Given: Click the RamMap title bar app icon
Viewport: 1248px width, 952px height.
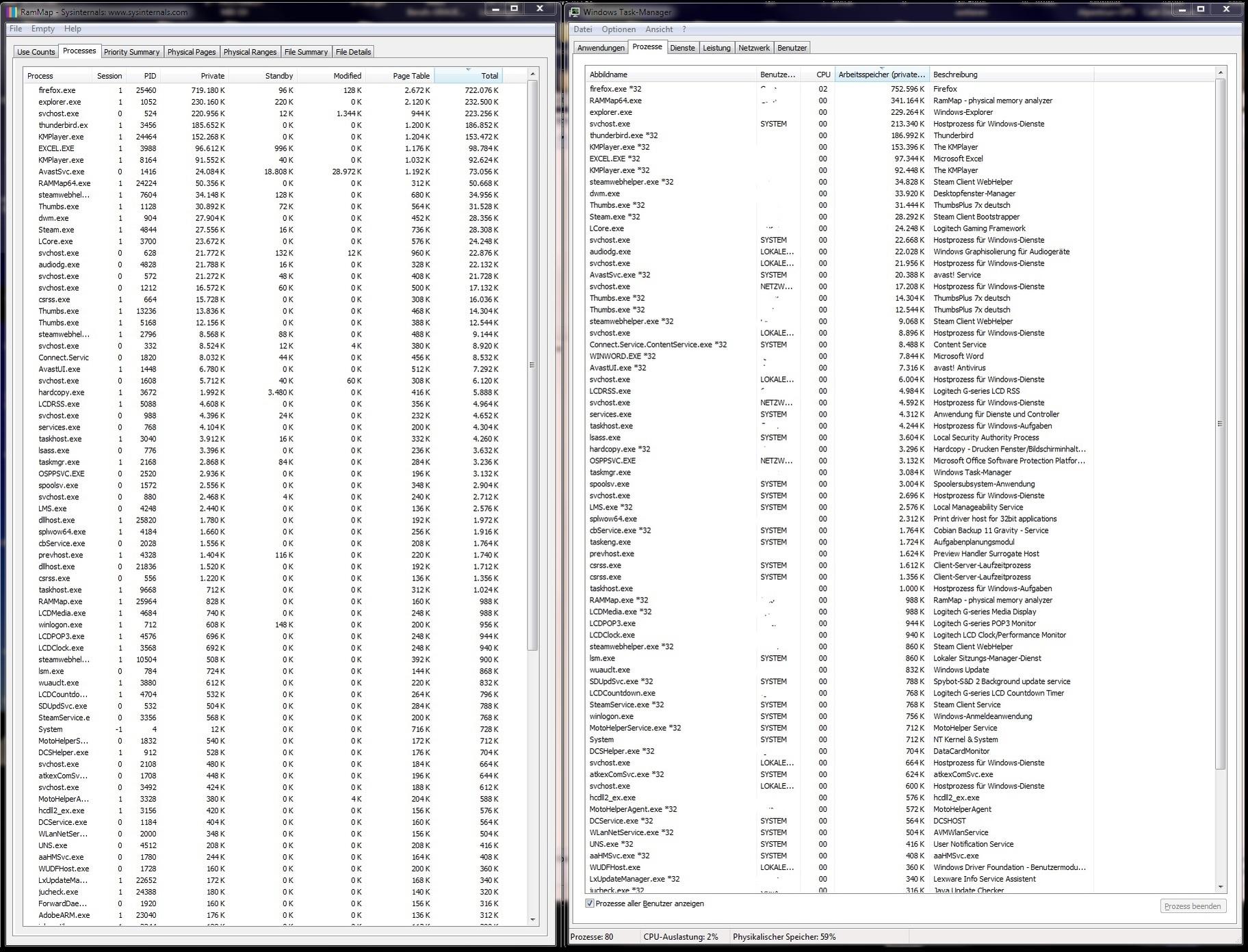Looking at the screenshot, I should click(x=12, y=12).
